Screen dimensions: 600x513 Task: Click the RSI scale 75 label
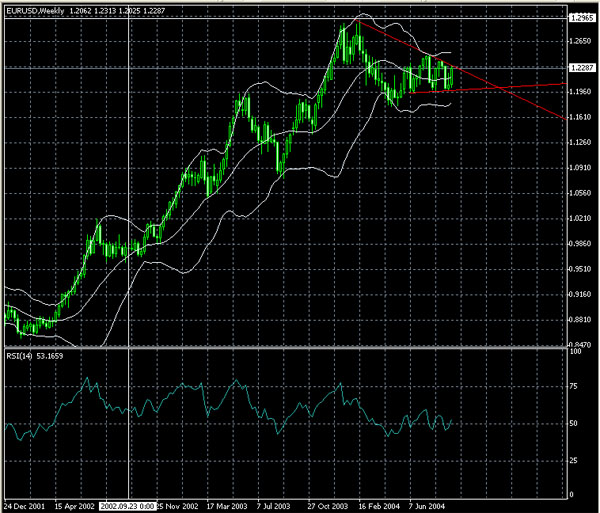tap(574, 387)
